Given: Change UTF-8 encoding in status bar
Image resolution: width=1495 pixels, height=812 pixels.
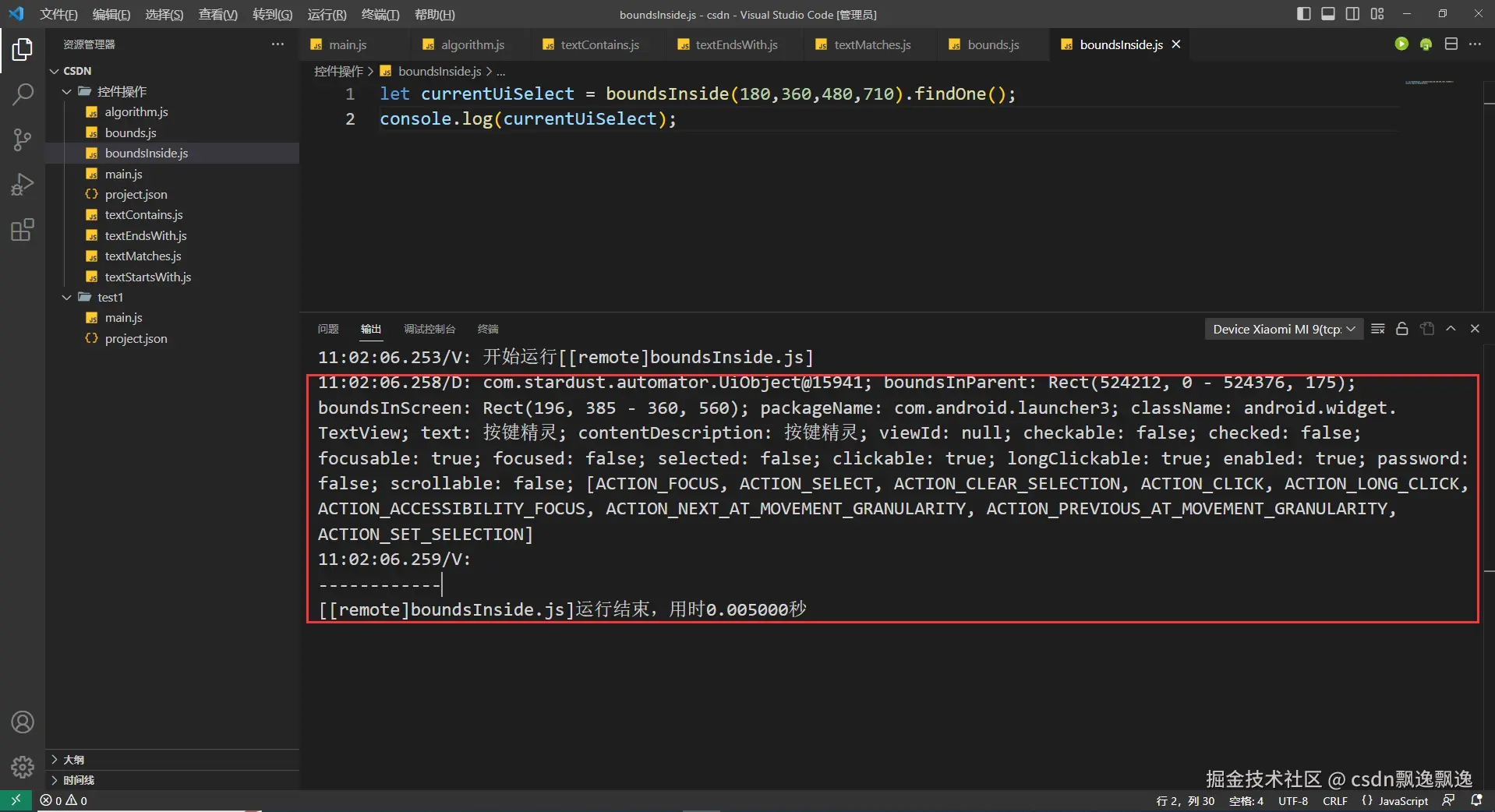Looking at the screenshot, I should click(x=1292, y=800).
